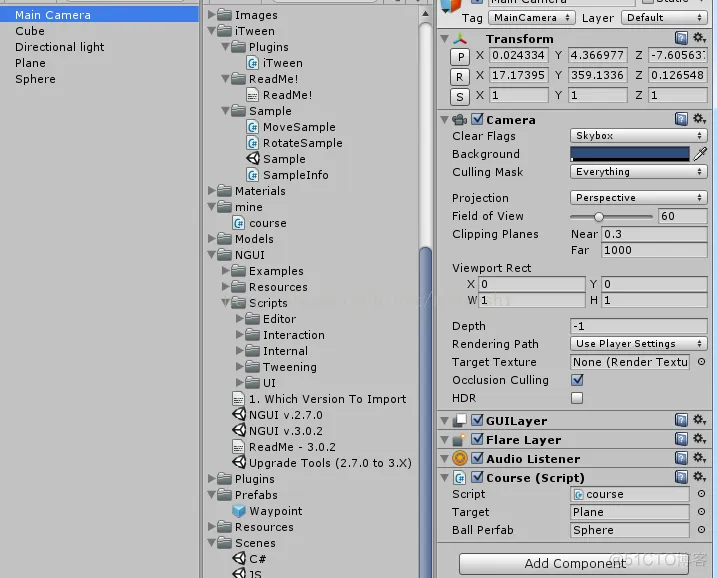This screenshot has height=578, width=717.
Task: Open the Ball Perfab object picker circle
Action: click(701, 530)
